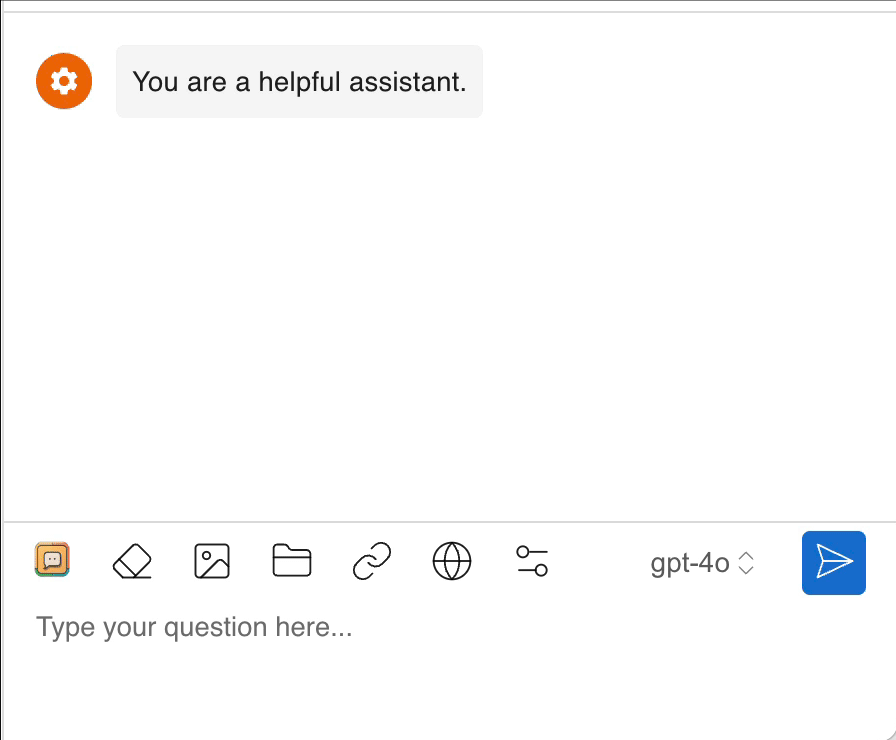Click the white gear symbol inside orange circle
The width and height of the screenshot is (896, 740).
point(64,81)
